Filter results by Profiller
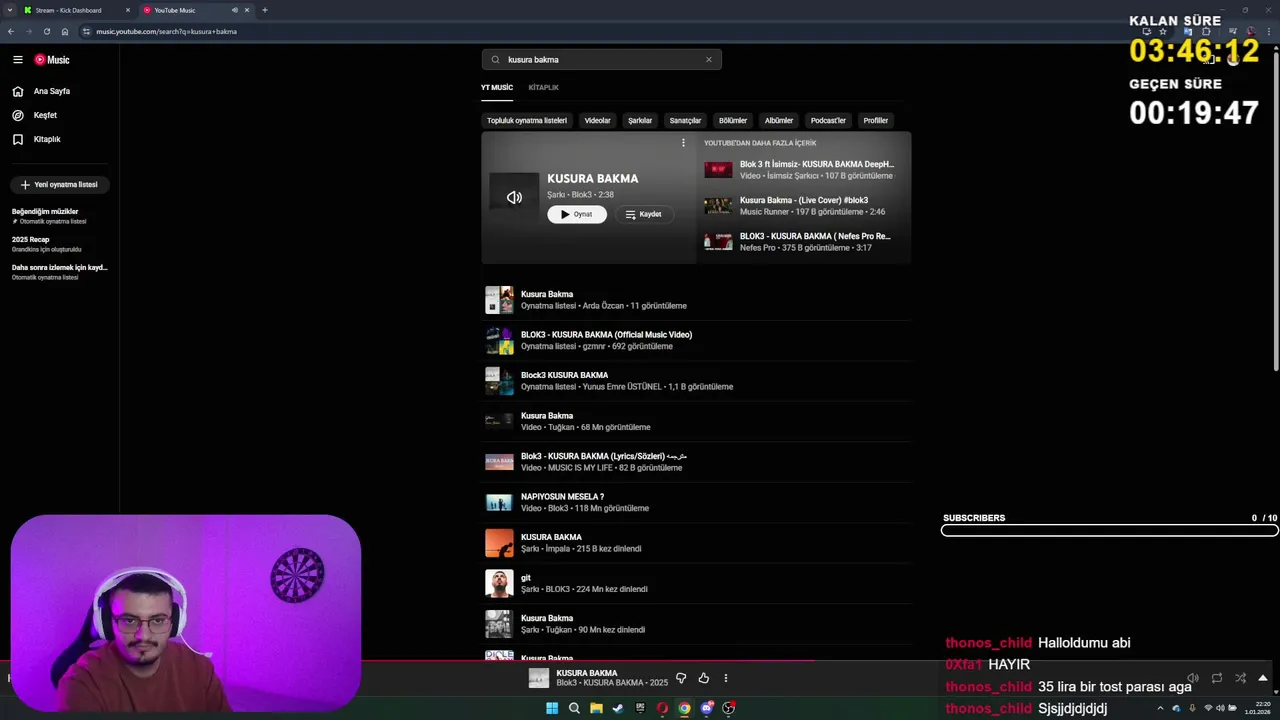 point(876,121)
